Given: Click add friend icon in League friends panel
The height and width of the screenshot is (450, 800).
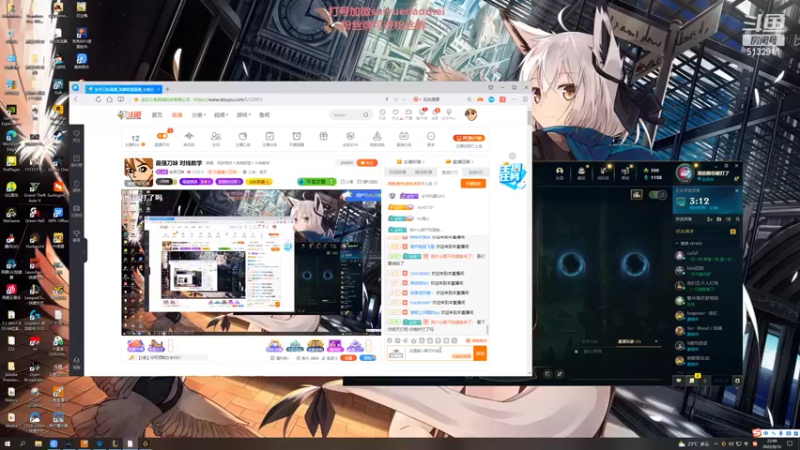Looking at the screenshot, I should coord(709,219).
